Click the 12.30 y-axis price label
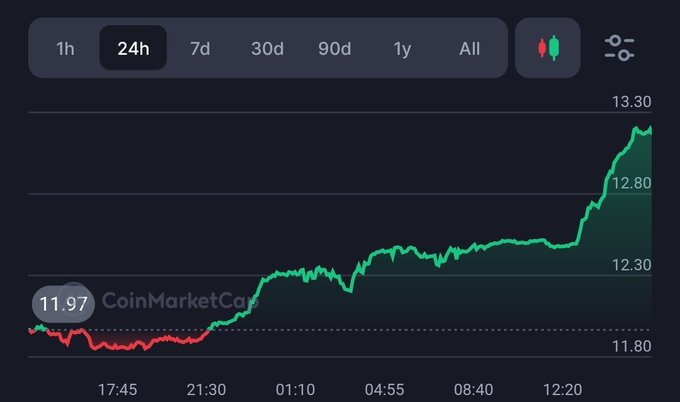Viewport: 680px width, 402px height. (631, 265)
